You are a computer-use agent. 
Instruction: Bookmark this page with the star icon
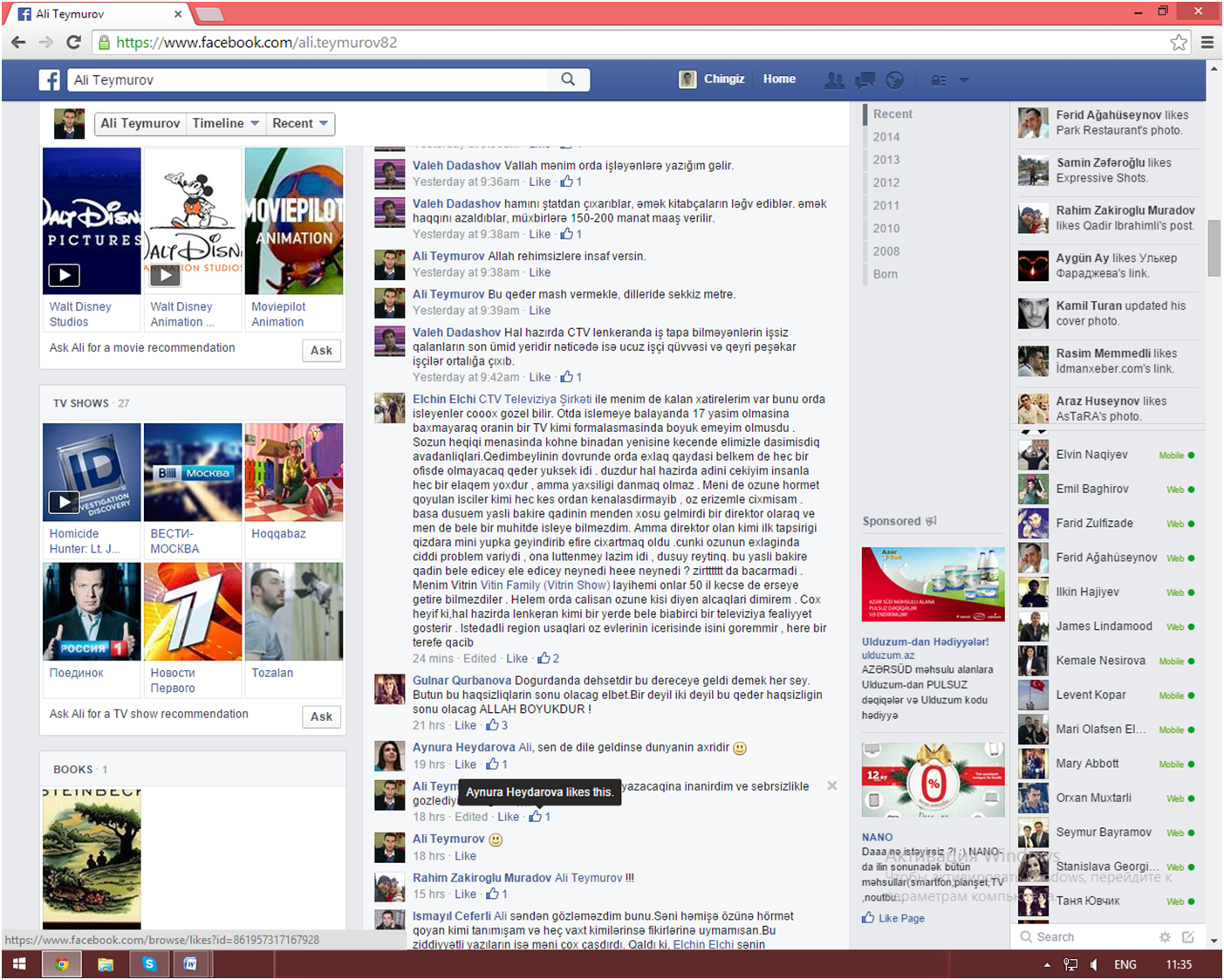tap(1179, 43)
